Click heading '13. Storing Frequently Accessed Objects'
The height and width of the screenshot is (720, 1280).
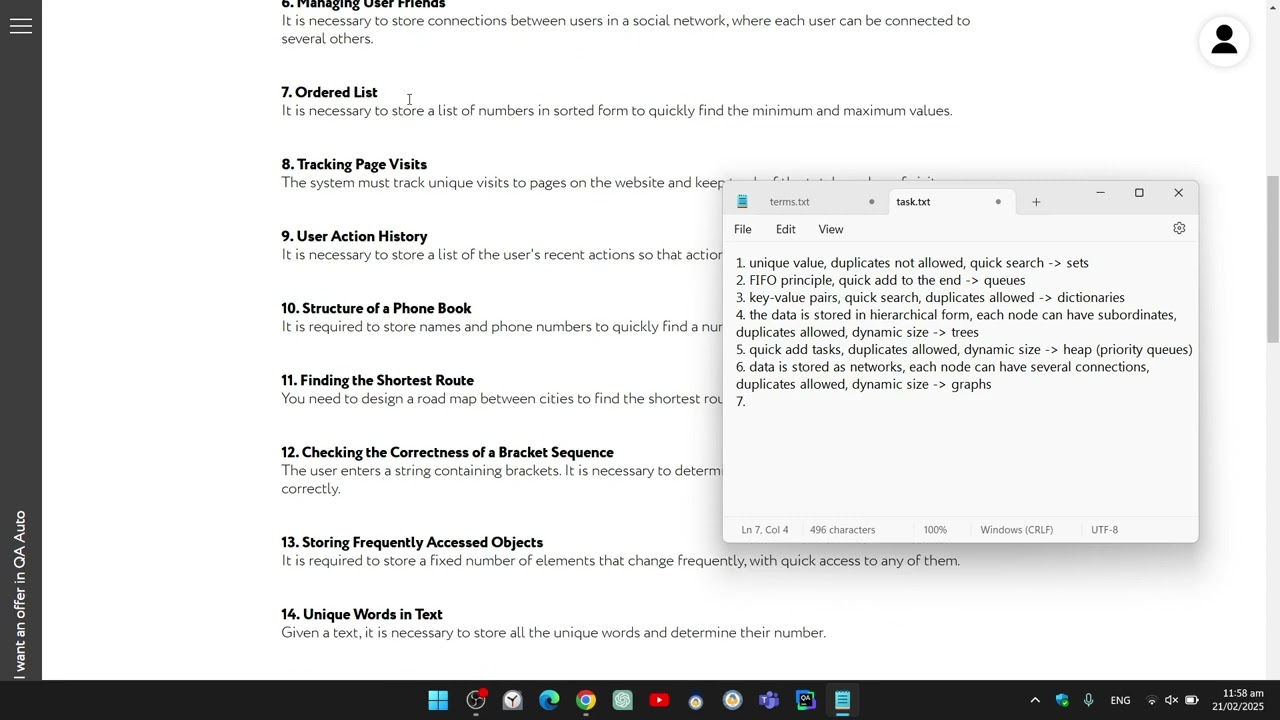pyautogui.click(x=412, y=542)
